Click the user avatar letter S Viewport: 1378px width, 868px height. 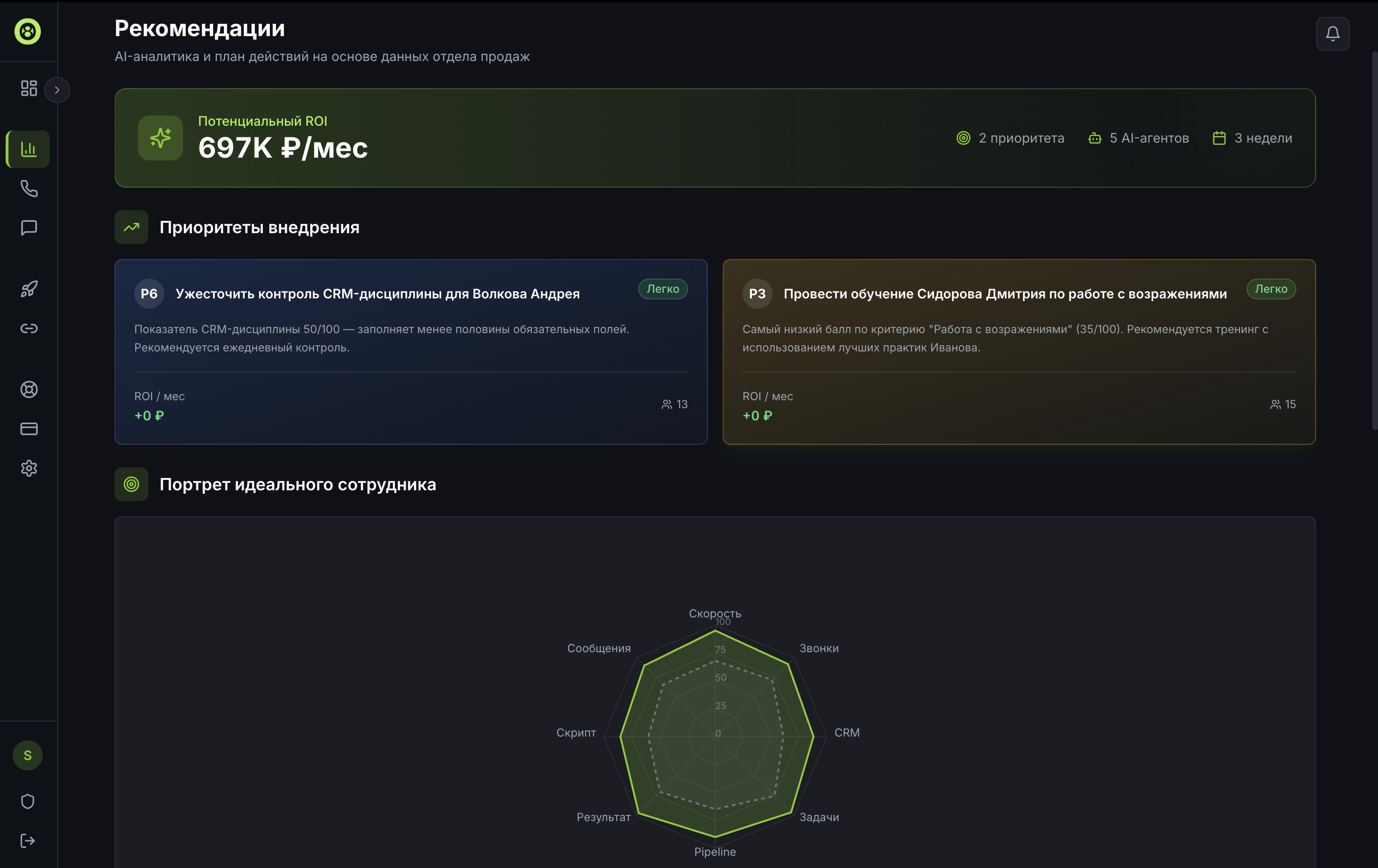[x=28, y=755]
